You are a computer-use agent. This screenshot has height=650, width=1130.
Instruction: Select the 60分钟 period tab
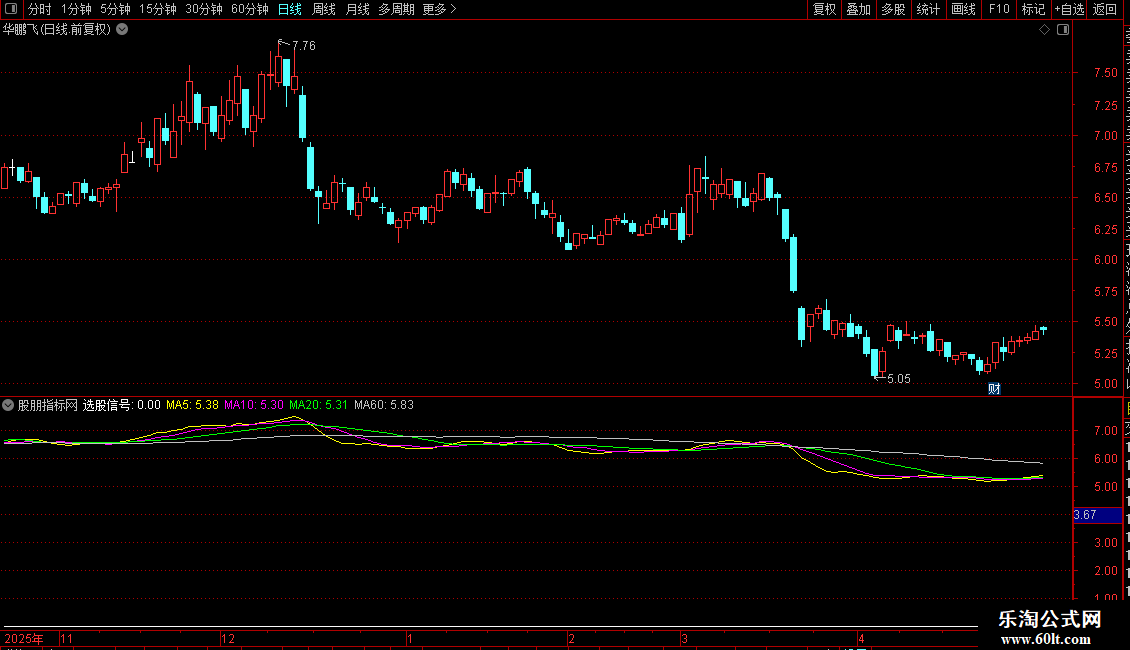249,9
